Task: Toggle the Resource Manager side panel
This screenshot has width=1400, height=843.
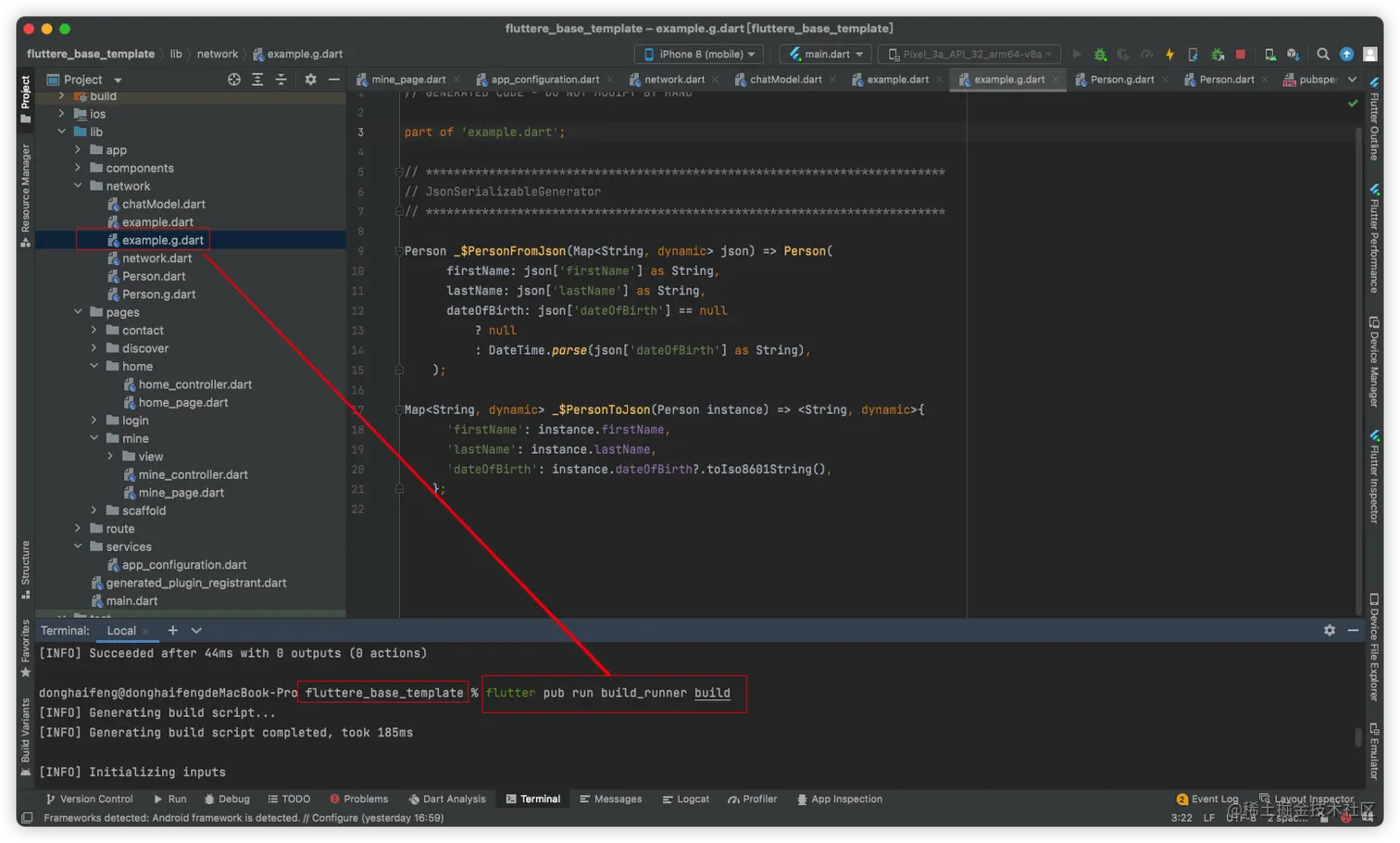Action: point(25,195)
